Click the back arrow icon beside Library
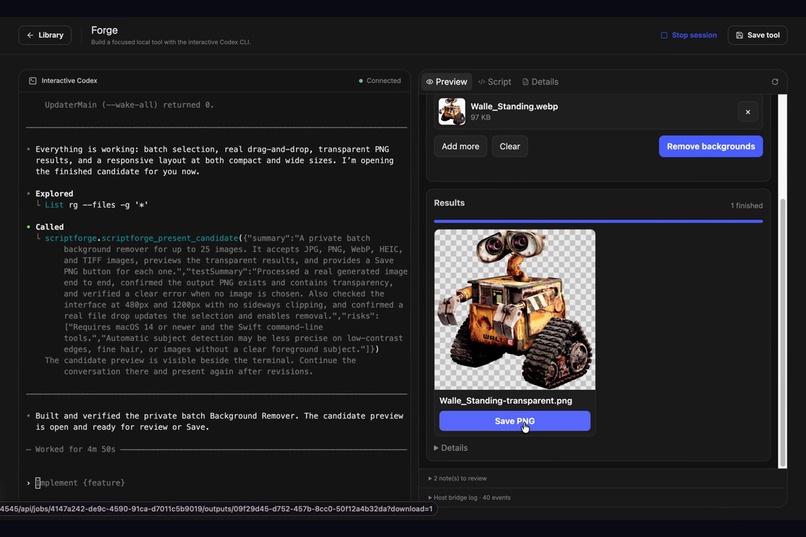The width and height of the screenshot is (806, 537). pyautogui.click(x=30, y=35)
